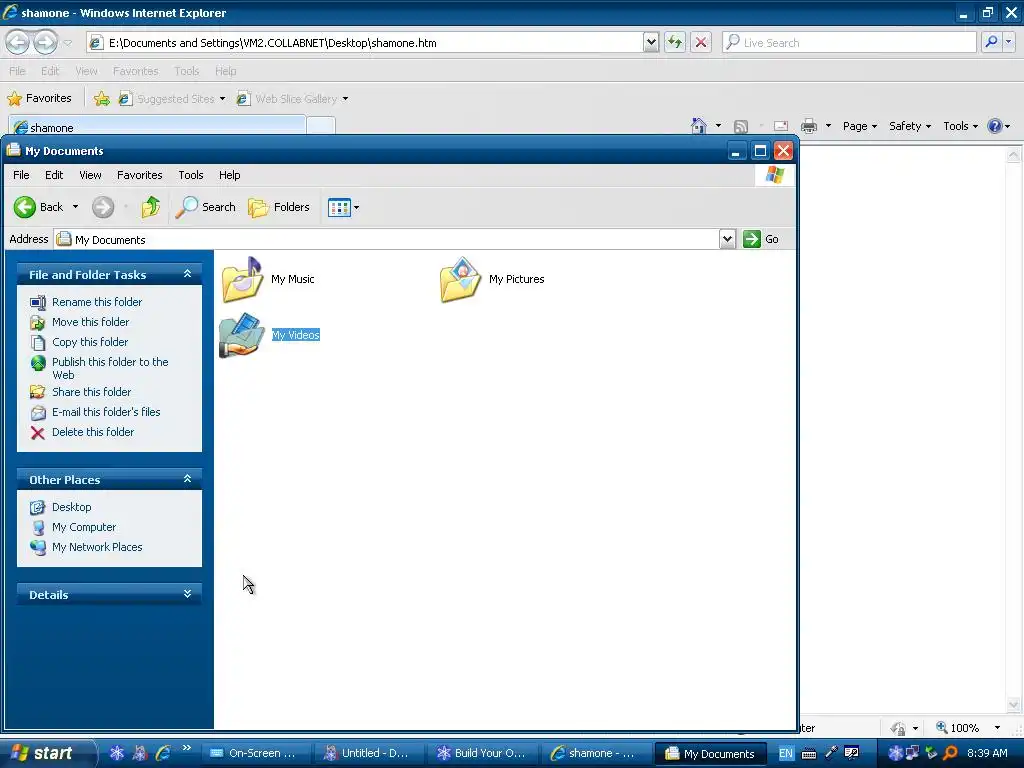Click the Back arrow in My Documents
This screenshot has width=1024, height=768.
(25, 207)
